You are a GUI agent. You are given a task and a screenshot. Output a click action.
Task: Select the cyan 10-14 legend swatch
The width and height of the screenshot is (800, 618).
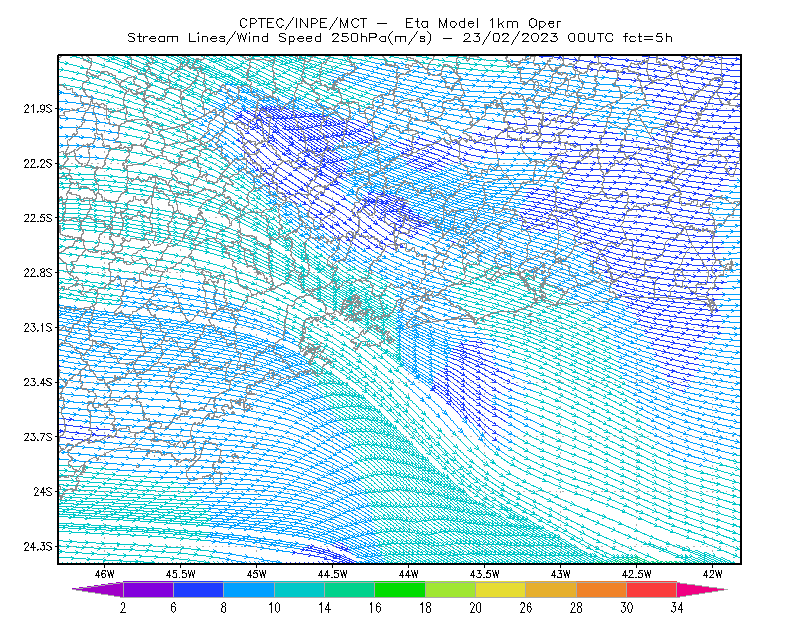click(x=299, y=589)
